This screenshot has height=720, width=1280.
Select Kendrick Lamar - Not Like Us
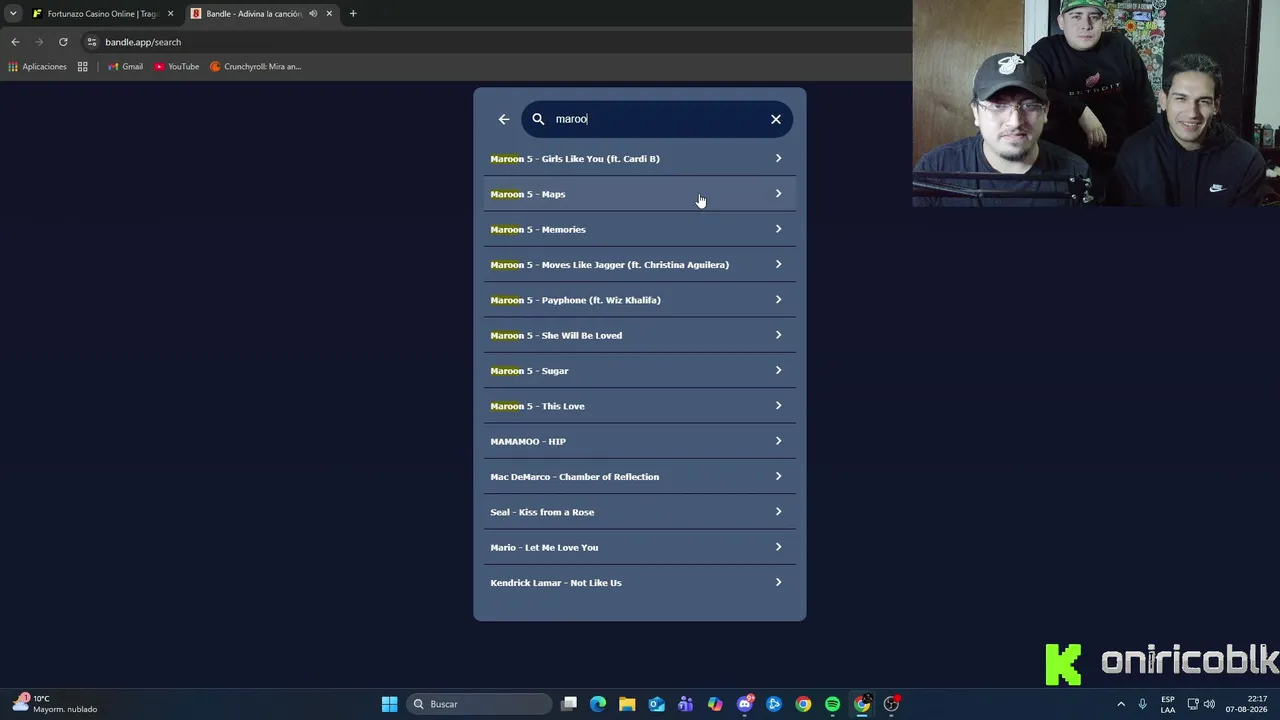click(x=640, y=583)
